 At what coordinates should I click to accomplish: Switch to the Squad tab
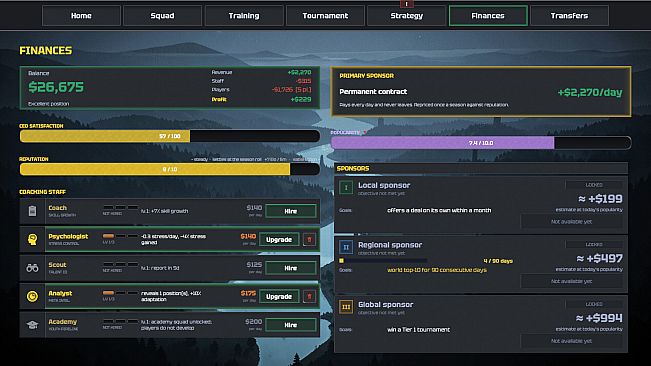[162, 16]
